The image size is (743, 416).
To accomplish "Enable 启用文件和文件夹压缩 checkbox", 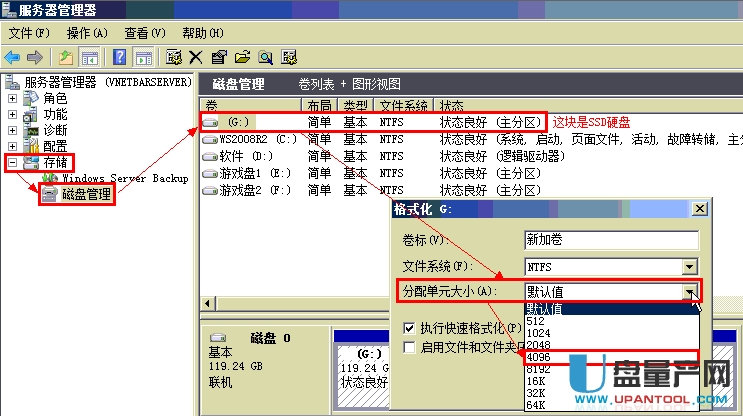I will 409,347.
